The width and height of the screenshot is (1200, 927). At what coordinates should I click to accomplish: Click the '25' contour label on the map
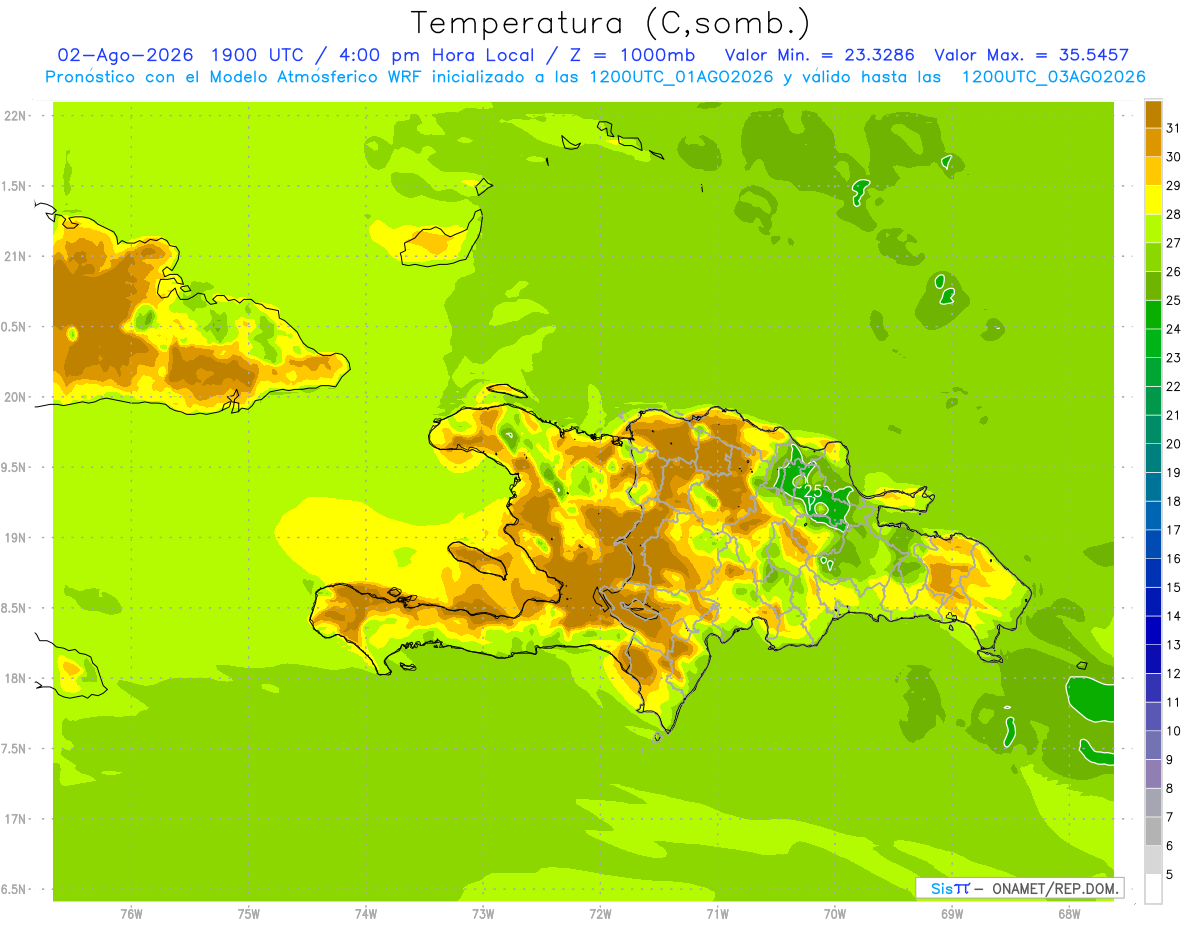click(814, 491)
